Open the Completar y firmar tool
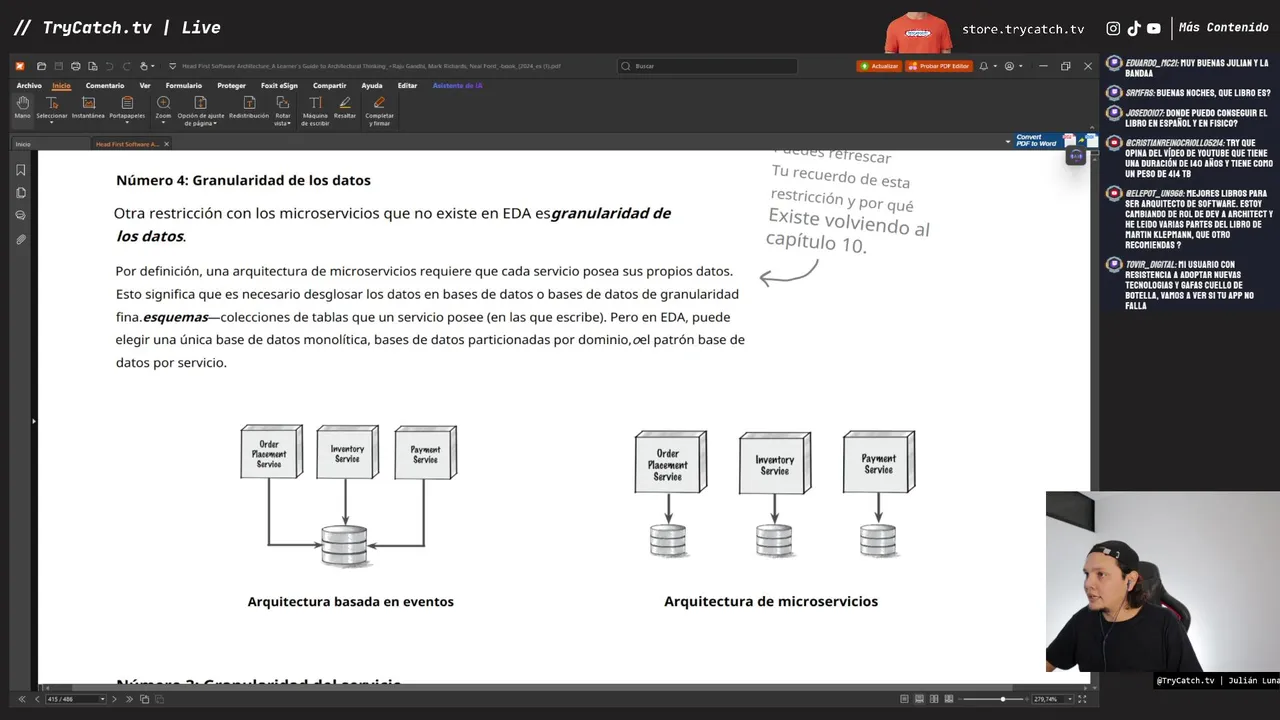Image resolution: width=1280 pixels, height=720 pixels. click(x=379, y=110)
